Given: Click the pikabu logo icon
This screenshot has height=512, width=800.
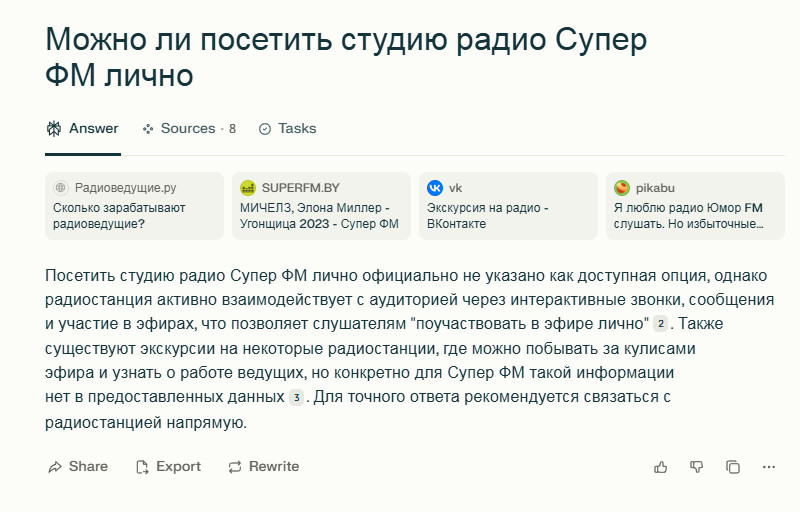Looking at the screenshot, I should (621, 188).
